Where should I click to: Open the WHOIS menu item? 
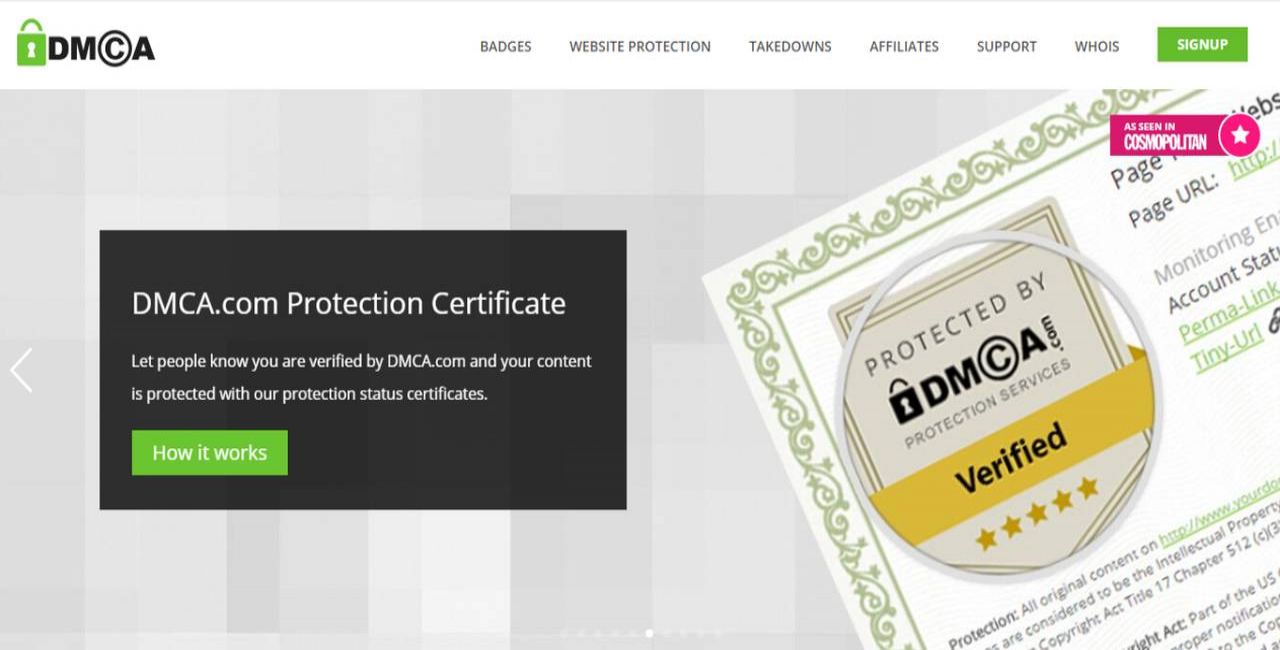pyautogui.click(x=1097, y=46)
